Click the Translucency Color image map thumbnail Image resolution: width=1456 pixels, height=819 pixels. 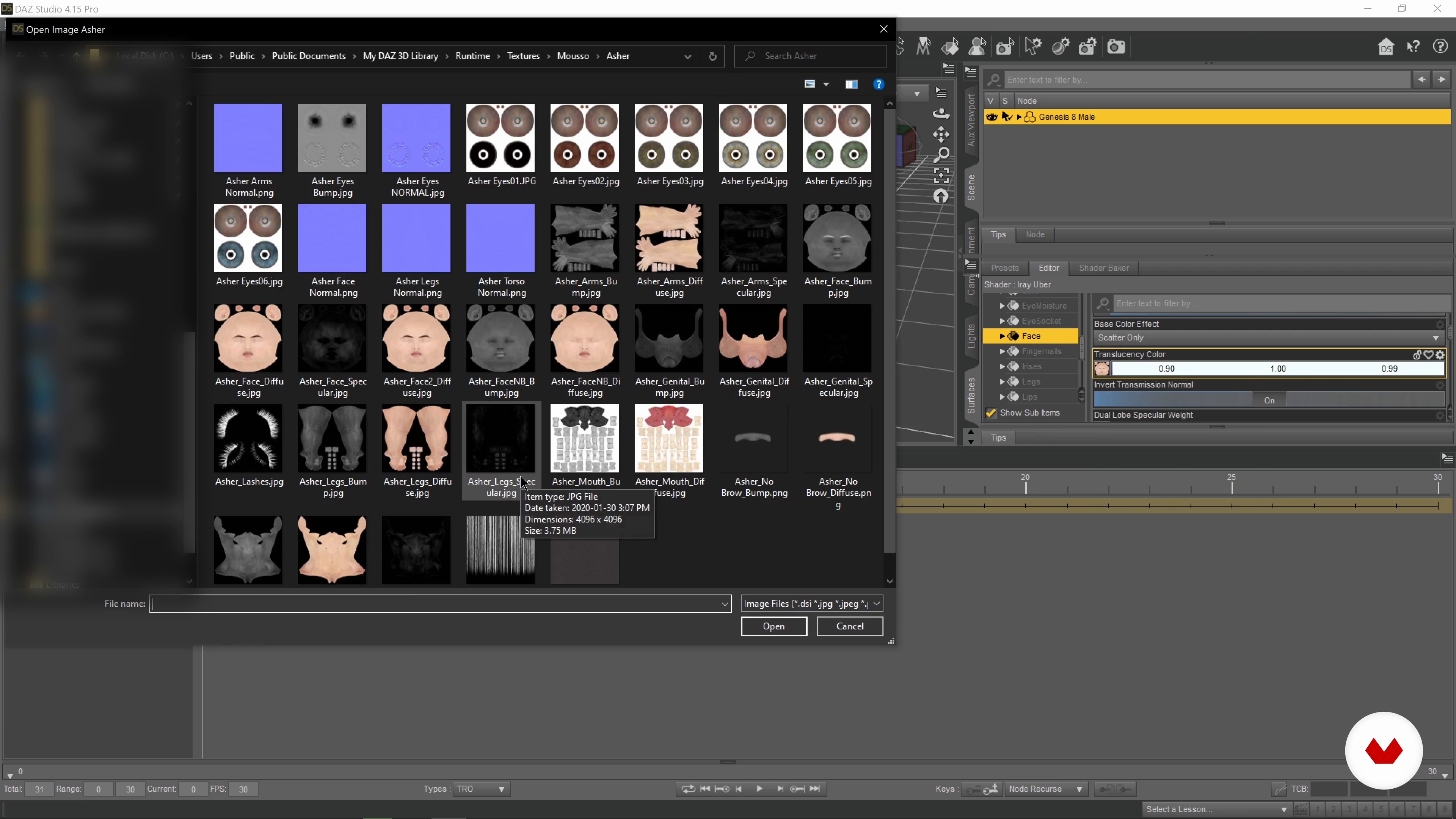(1101, 369)
